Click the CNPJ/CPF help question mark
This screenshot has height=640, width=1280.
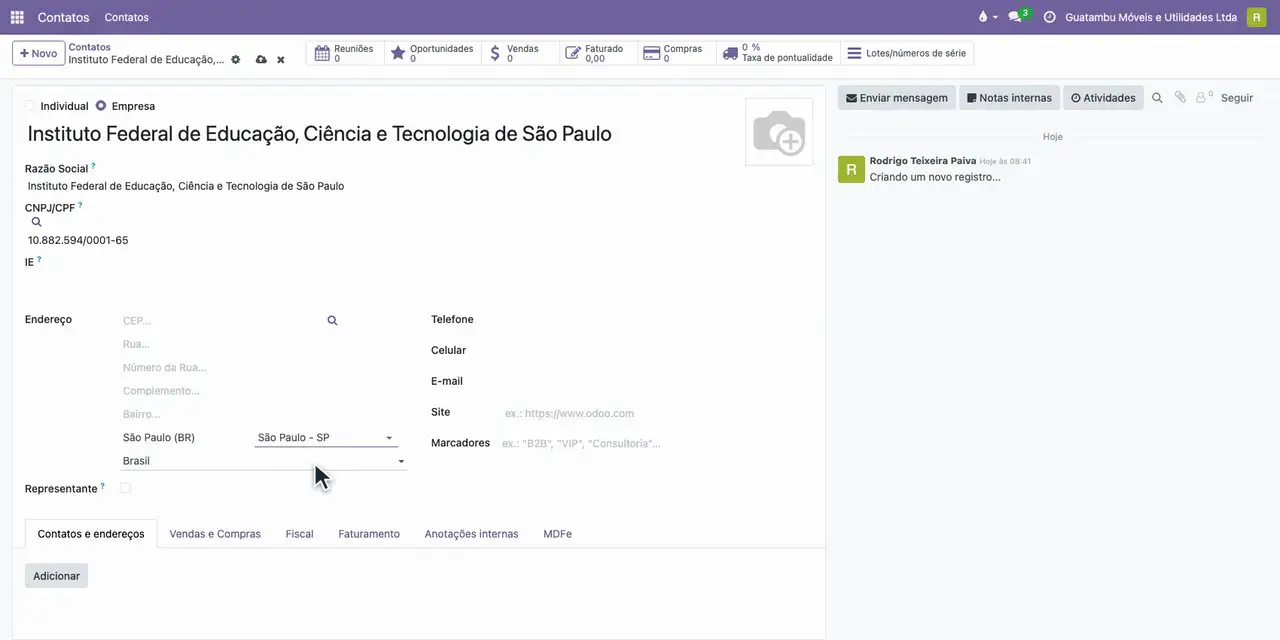[80, 205]
